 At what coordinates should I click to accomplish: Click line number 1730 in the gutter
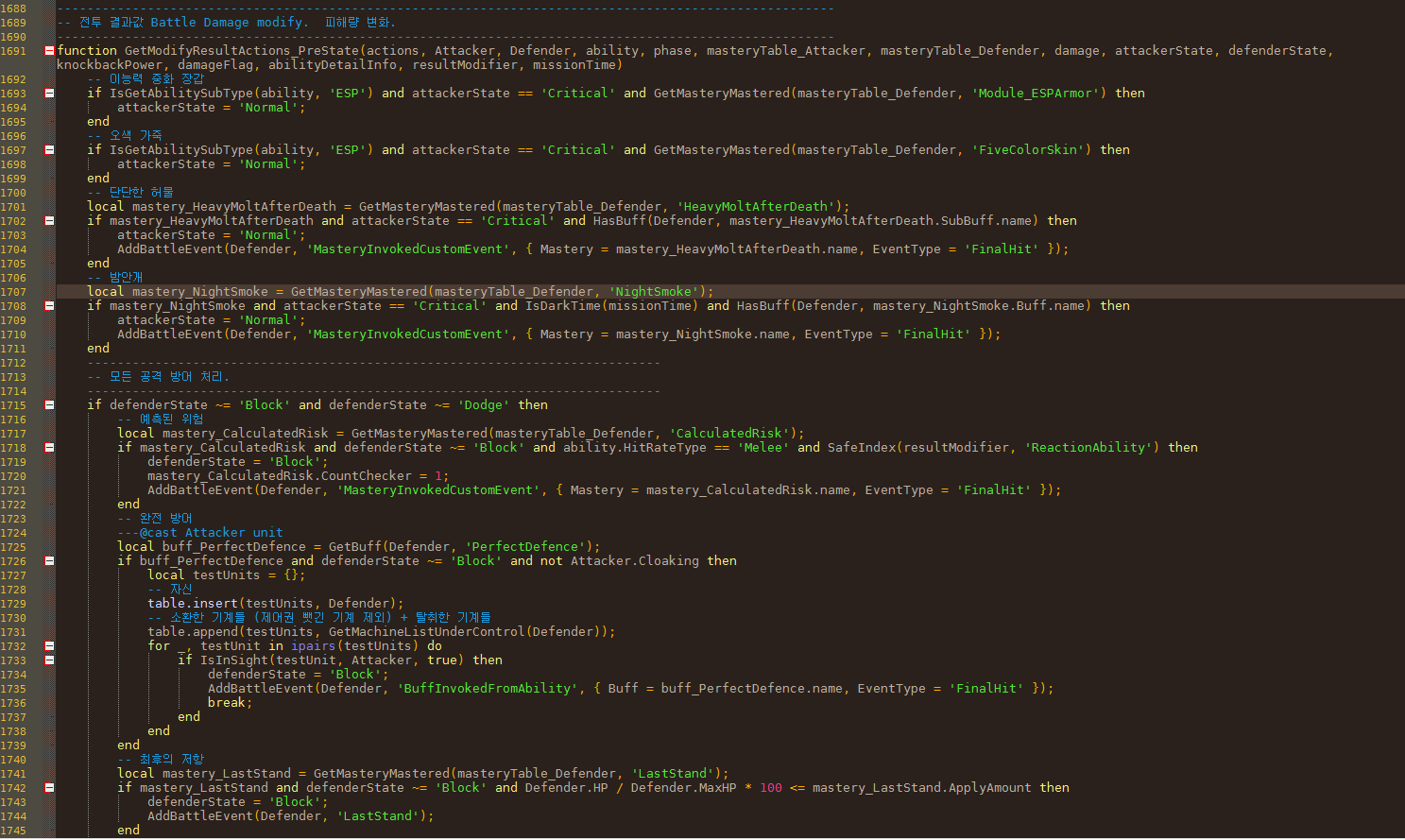[x=13, y=618]
